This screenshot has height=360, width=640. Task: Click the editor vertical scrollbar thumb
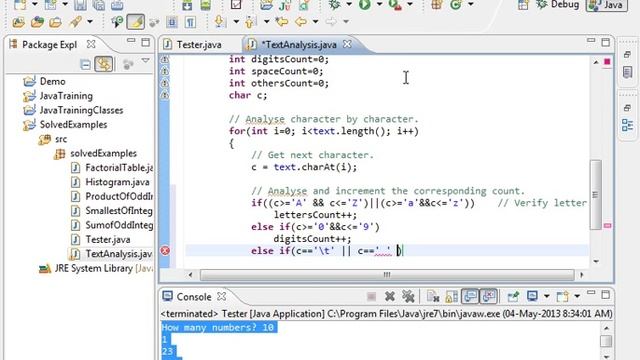coord(596,195)
